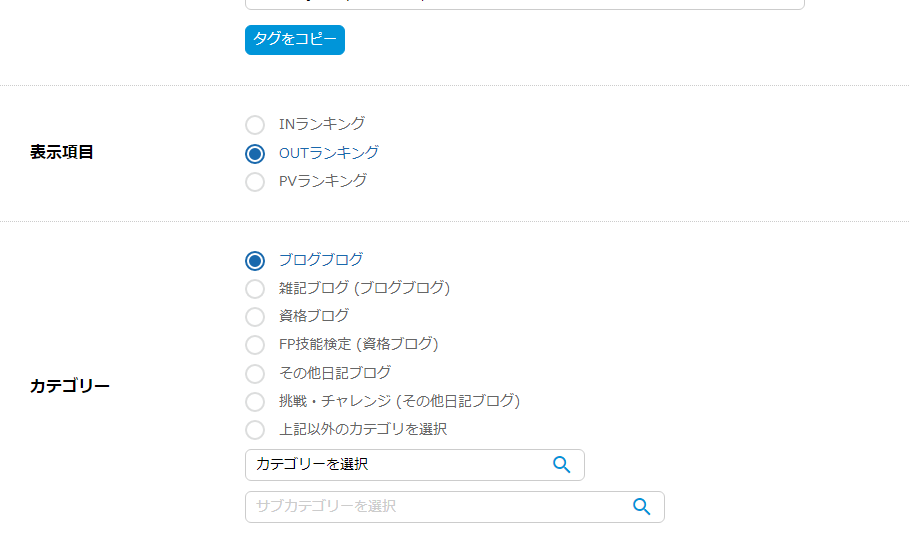
Task: Open the サブカテゴリーを選択 field
Action: pos(454,507)
